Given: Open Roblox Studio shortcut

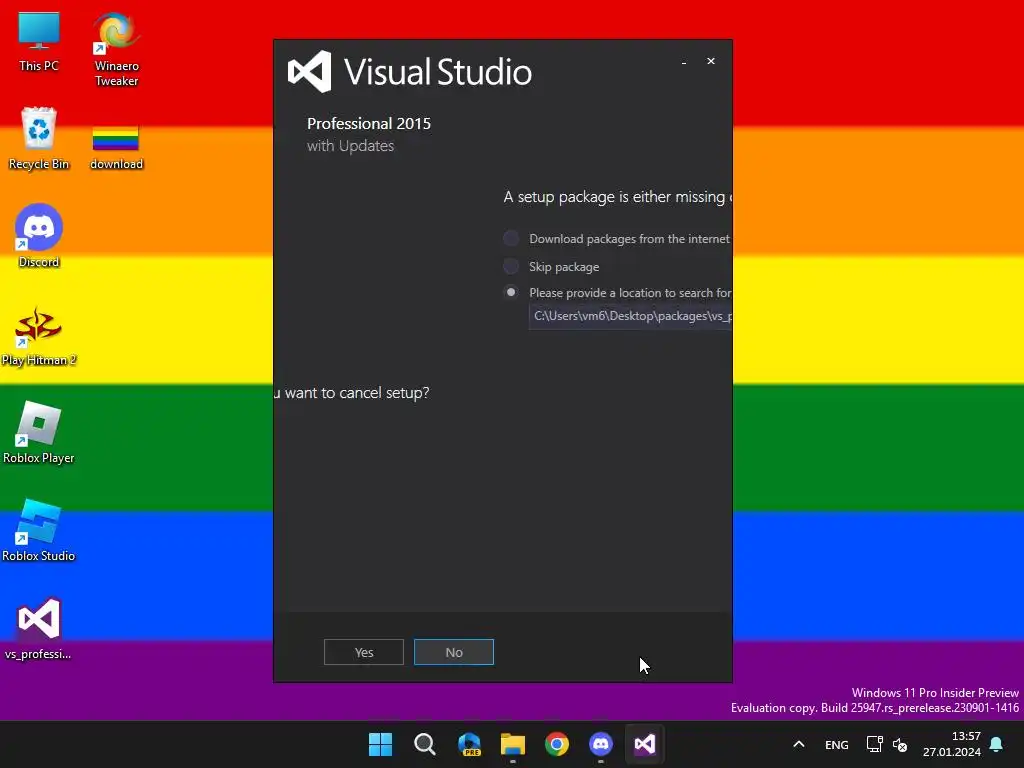Looking at the screenshot, I should pos(39,530).
